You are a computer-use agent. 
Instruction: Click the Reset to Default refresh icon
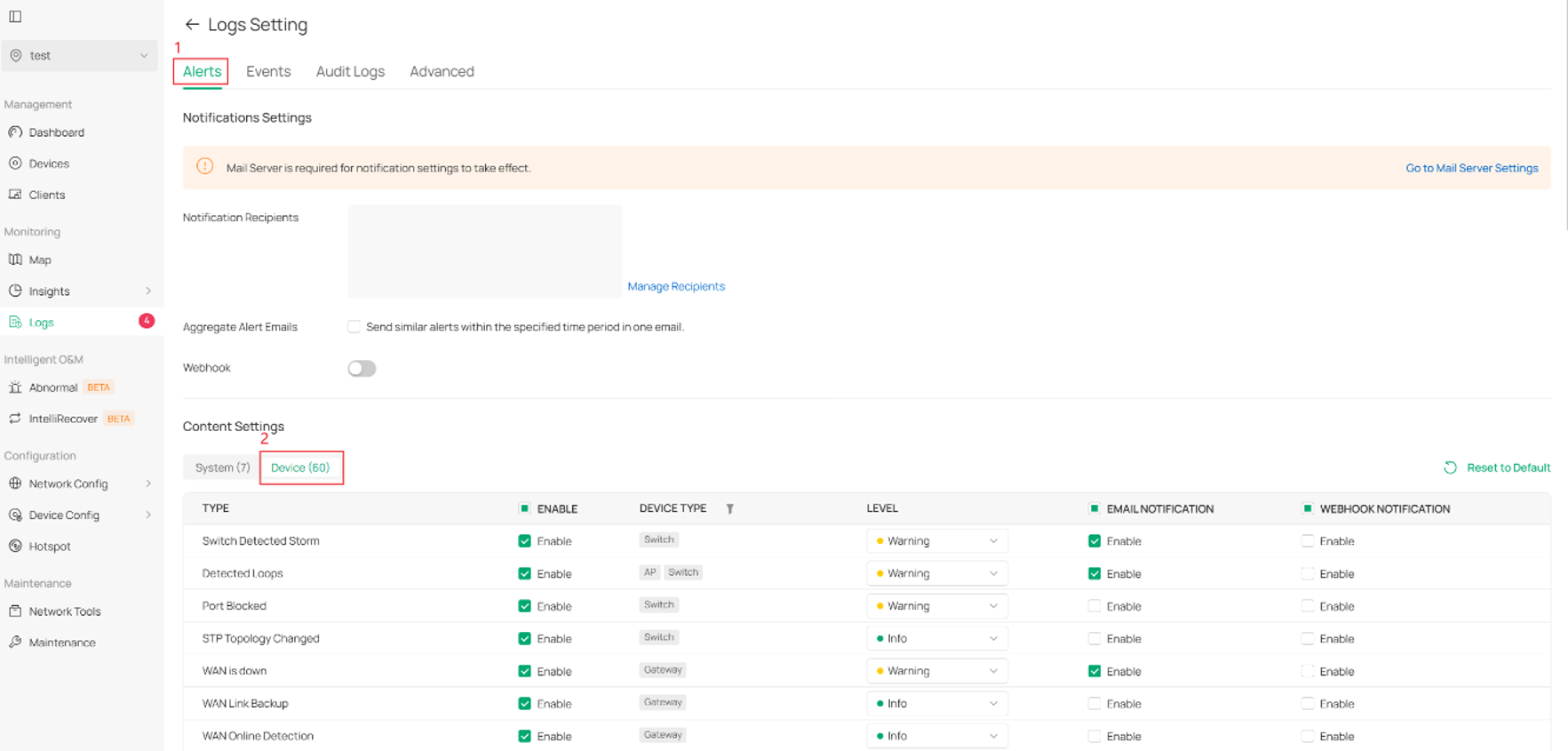[x=1450, y=467]
